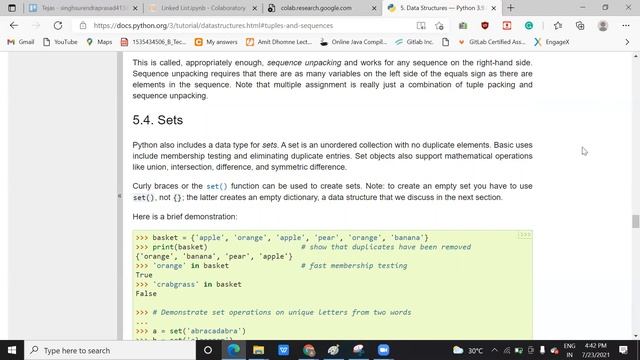Reload the current page
Screen dimensions: 640x360
(58, 25)
